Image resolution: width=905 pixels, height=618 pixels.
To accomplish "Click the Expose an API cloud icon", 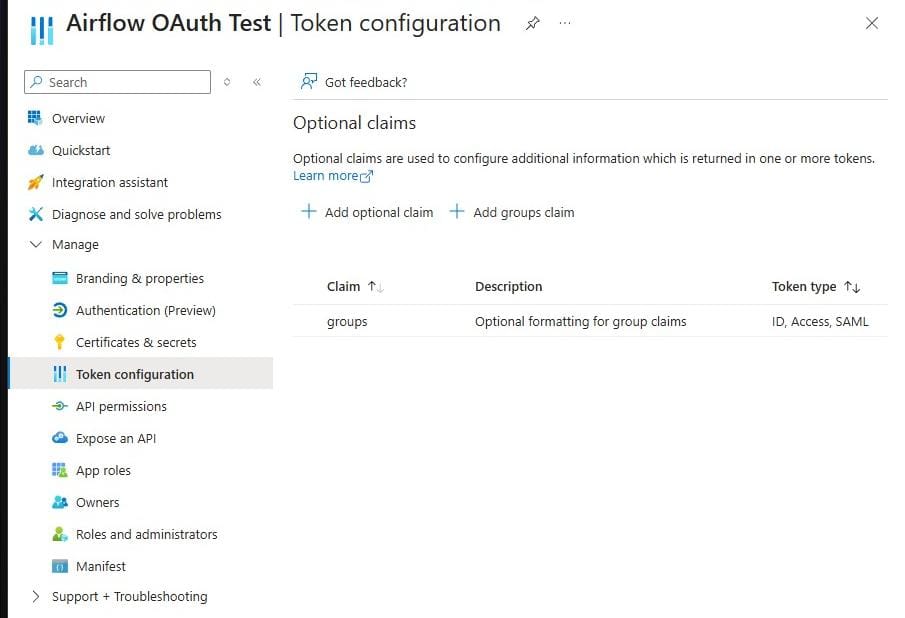I will pos(61,438).
